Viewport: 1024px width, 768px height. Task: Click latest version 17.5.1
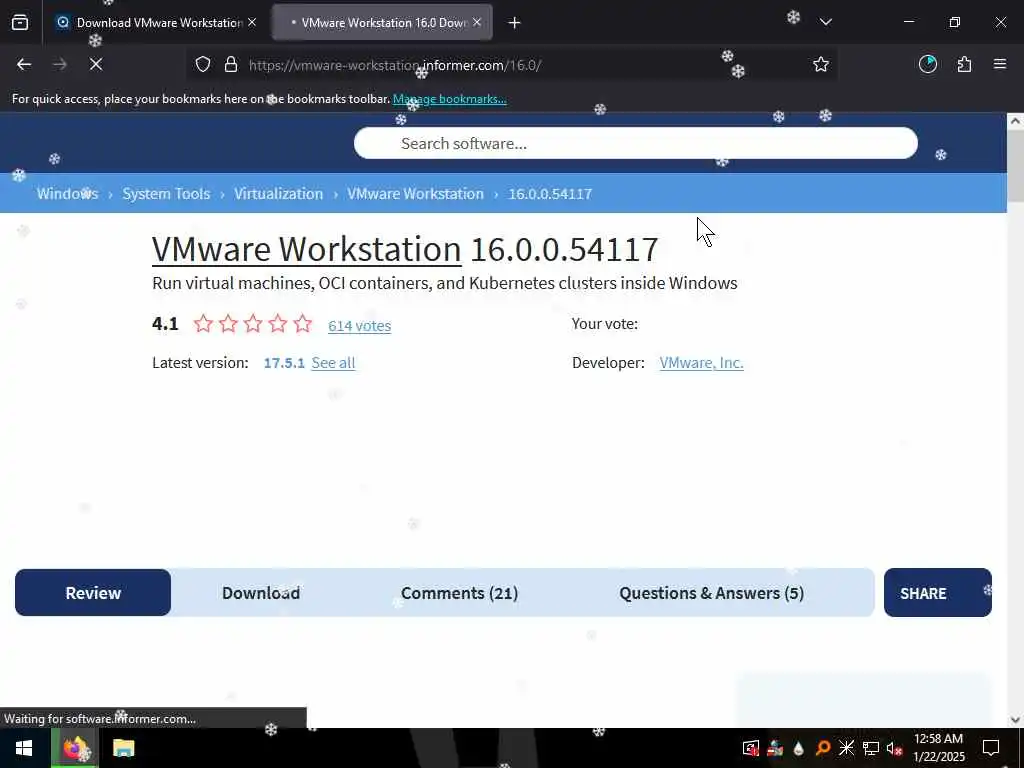284,363
